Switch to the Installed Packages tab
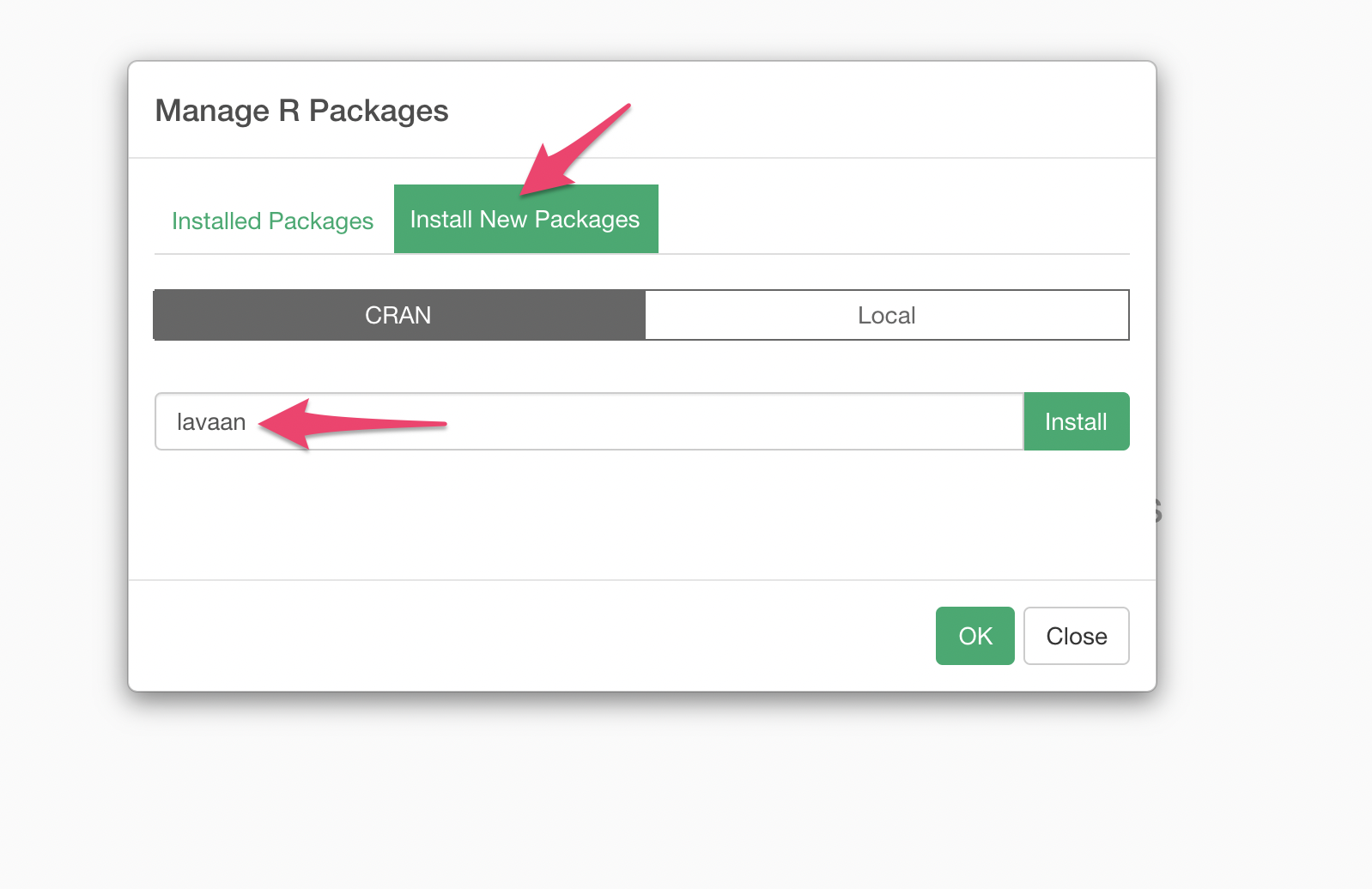Image resolution: width=1372 pixels, height=889 pixels. tap(272, 221)
